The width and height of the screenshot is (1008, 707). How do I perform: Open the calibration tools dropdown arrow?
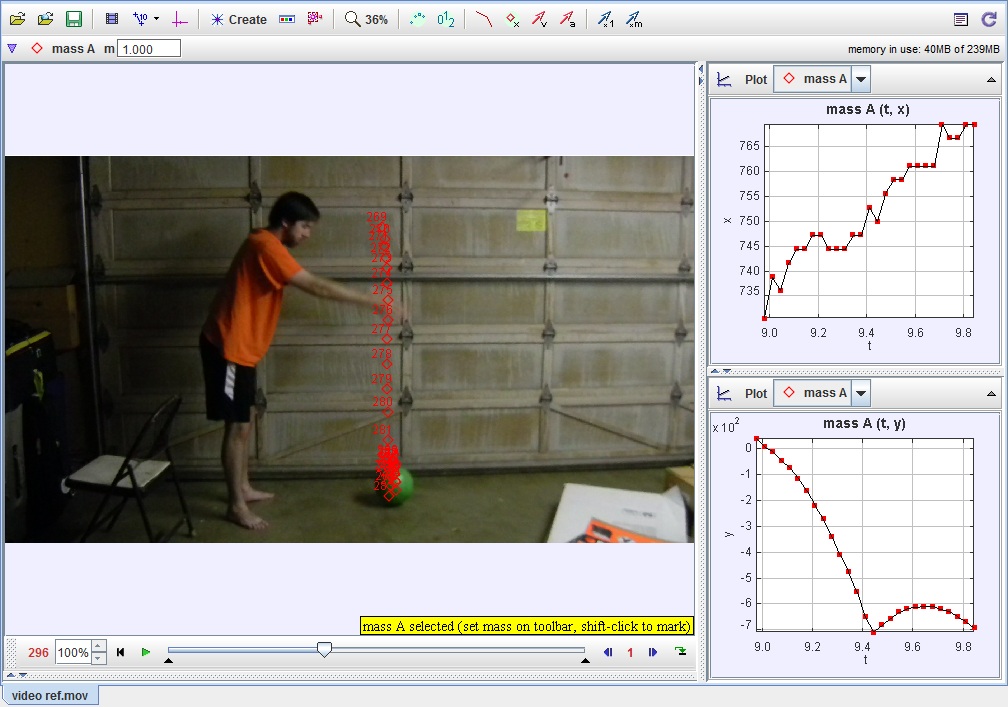[x=156, y=19]
